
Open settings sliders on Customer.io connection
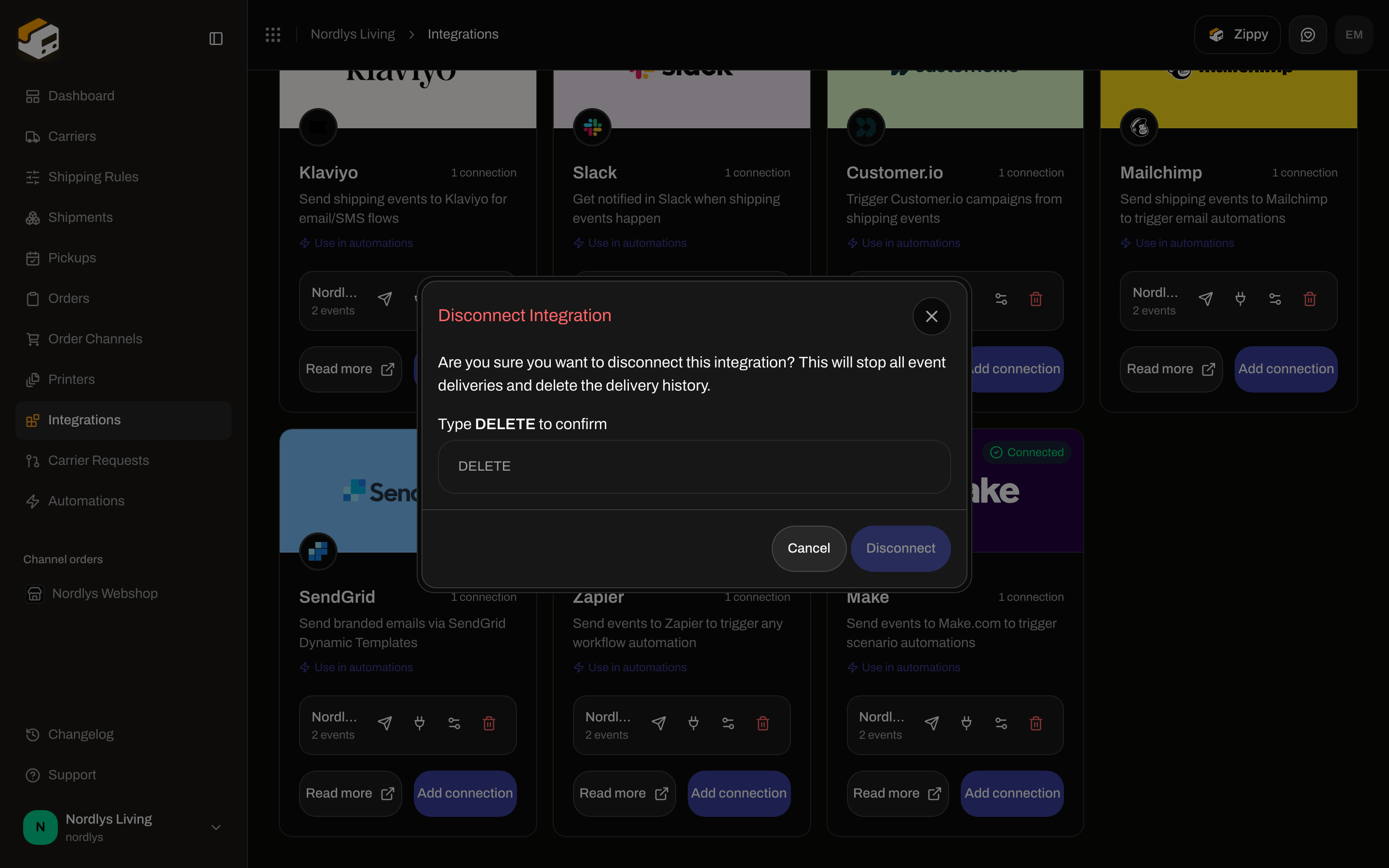coord(1000,298)
